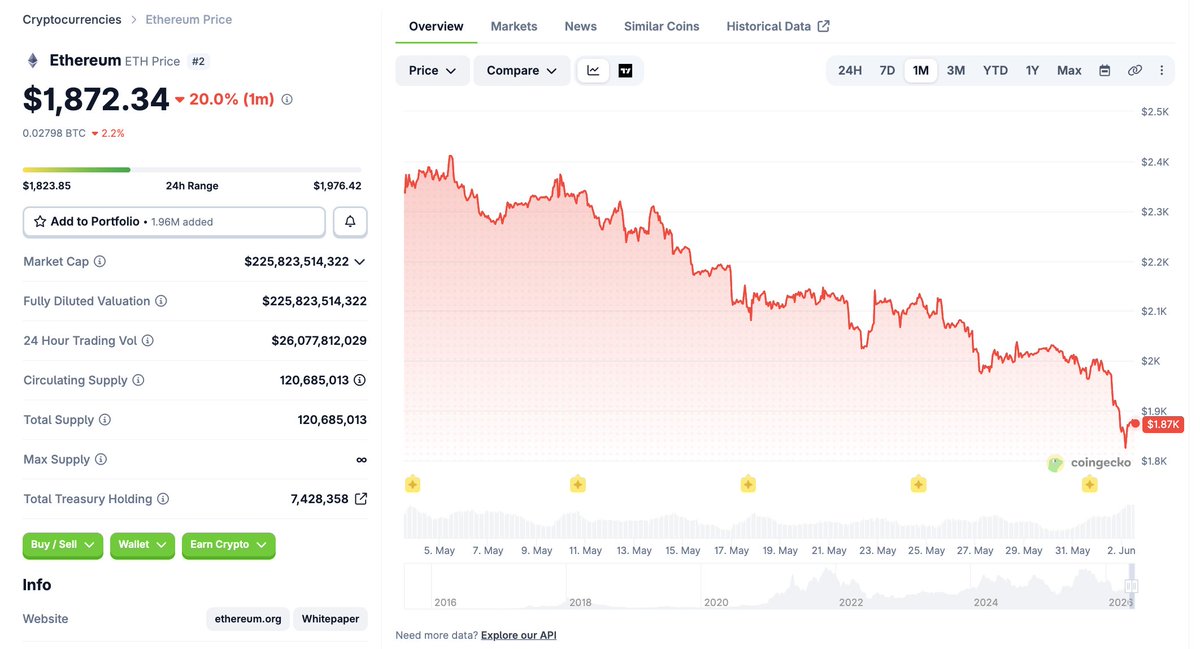Switch to the line chart view icon
The width and height of the screenshot is (1200, 649).
[x=593, y=70]
